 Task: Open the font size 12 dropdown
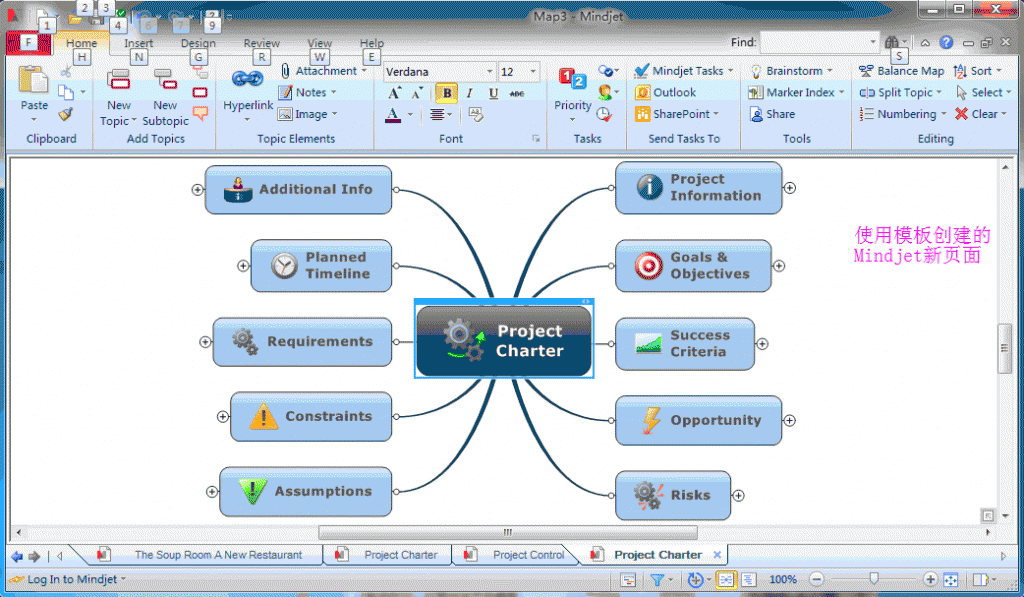[534, 71]
